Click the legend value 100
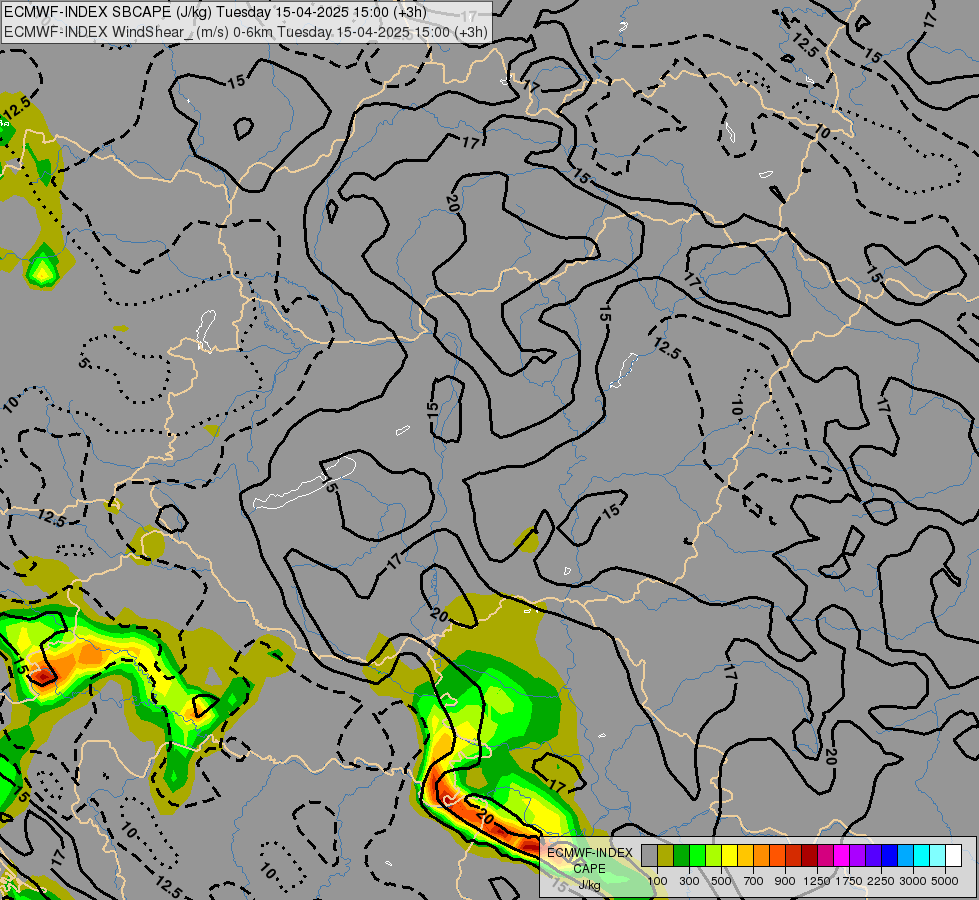The height and width of the screenshot is (900, 979). coord(657,881)
